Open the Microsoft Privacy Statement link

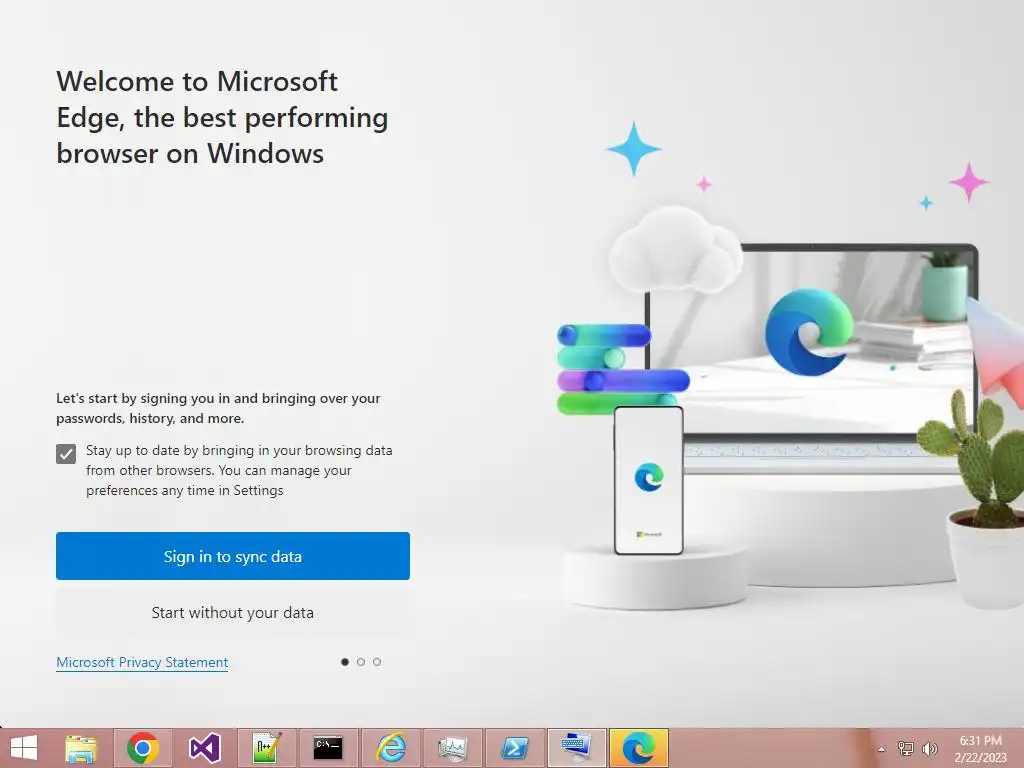tap(142, 662)
